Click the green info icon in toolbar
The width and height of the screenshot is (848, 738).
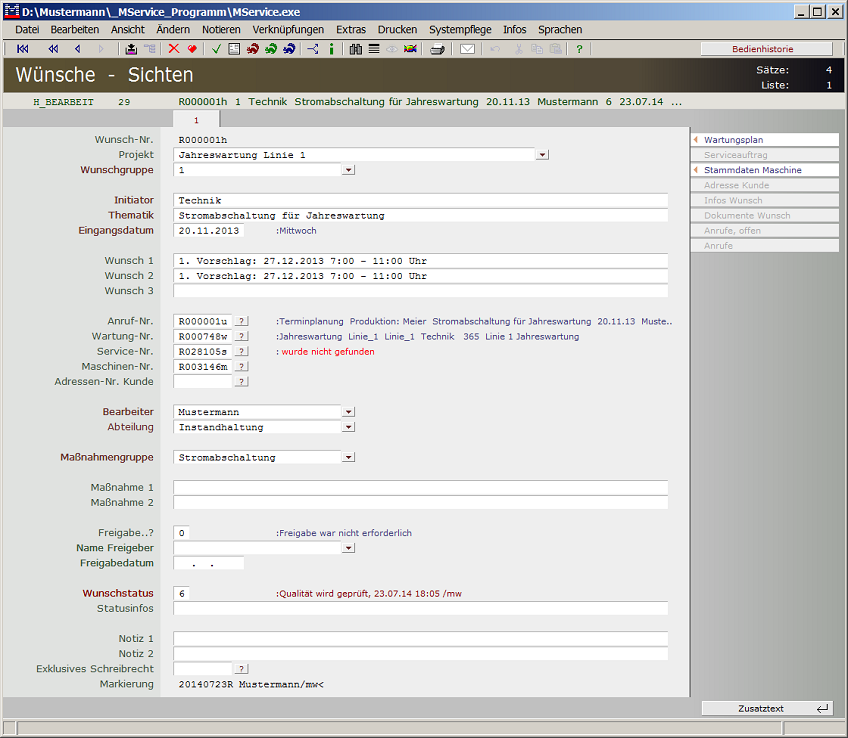tap(331, 49)
